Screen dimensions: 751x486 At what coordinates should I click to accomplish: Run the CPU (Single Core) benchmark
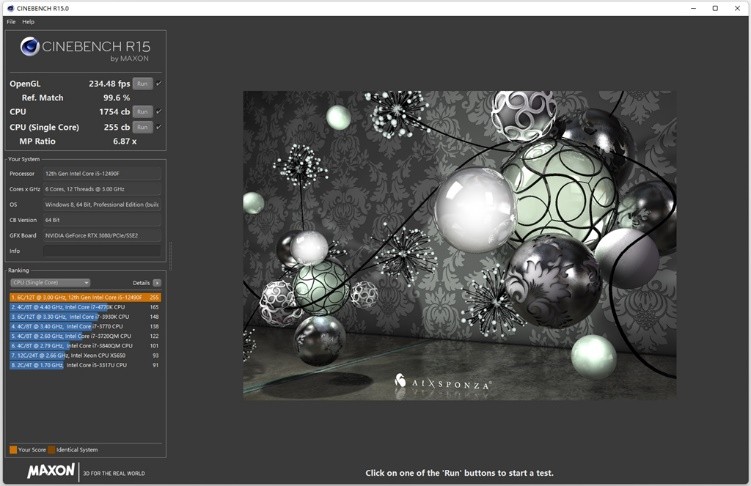(143, 127)
